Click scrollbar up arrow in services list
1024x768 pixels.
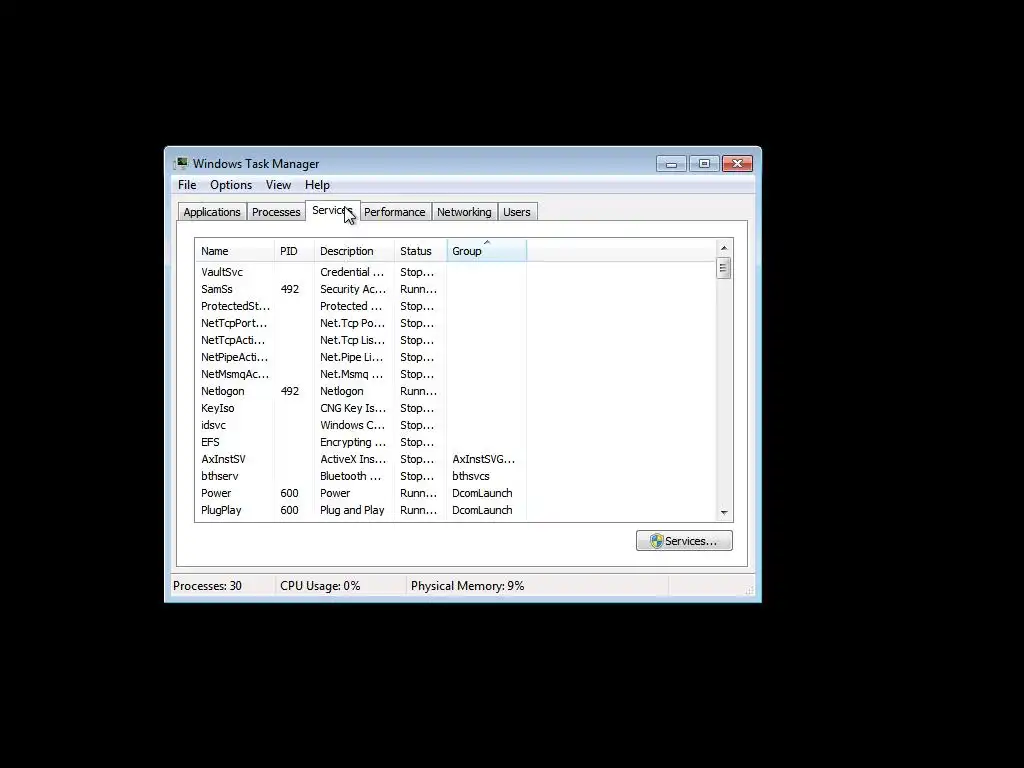tap(724, 248)
